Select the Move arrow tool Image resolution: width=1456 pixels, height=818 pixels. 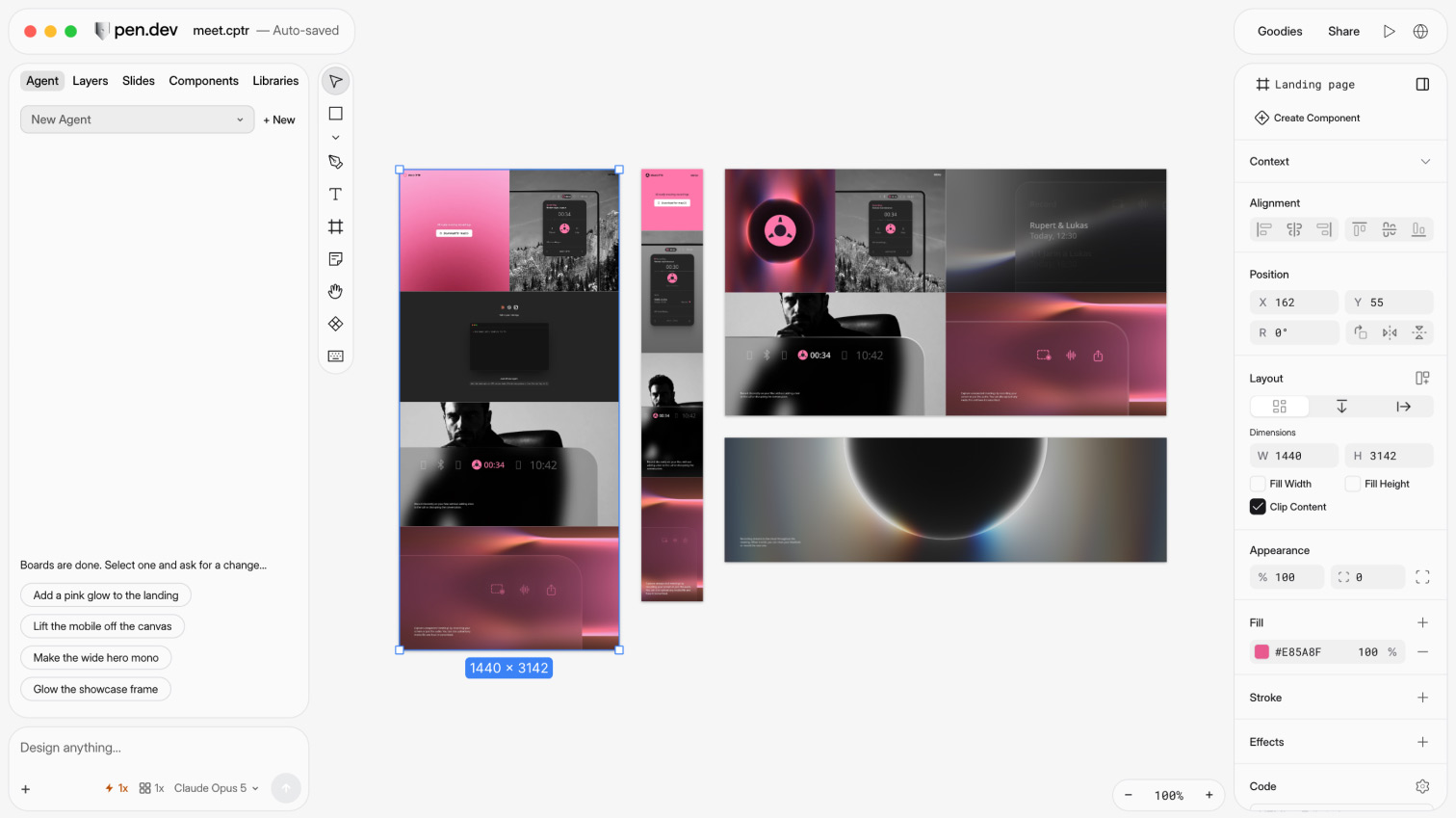335,82
